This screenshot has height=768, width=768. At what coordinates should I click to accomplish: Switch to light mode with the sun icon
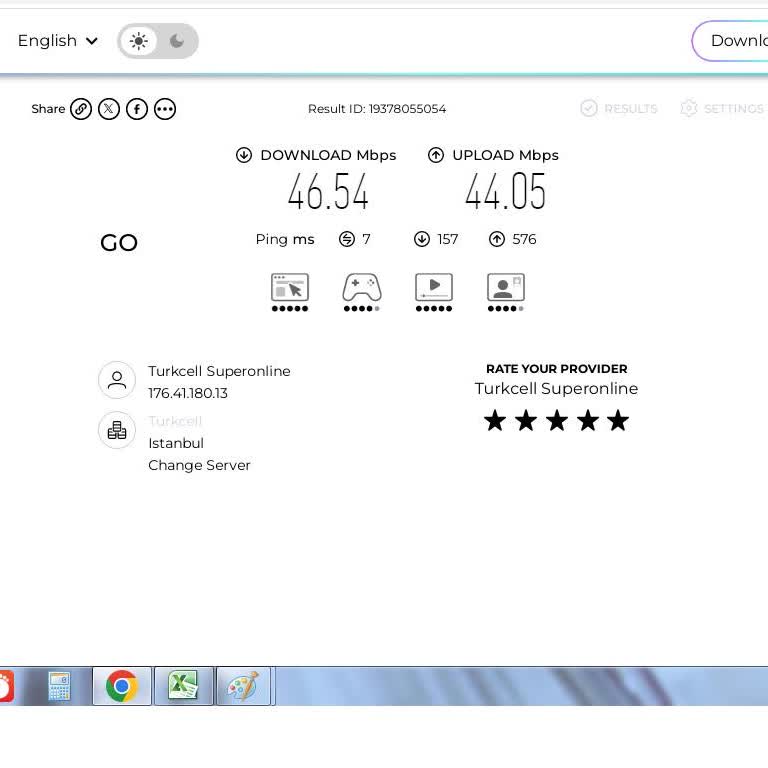139,41
